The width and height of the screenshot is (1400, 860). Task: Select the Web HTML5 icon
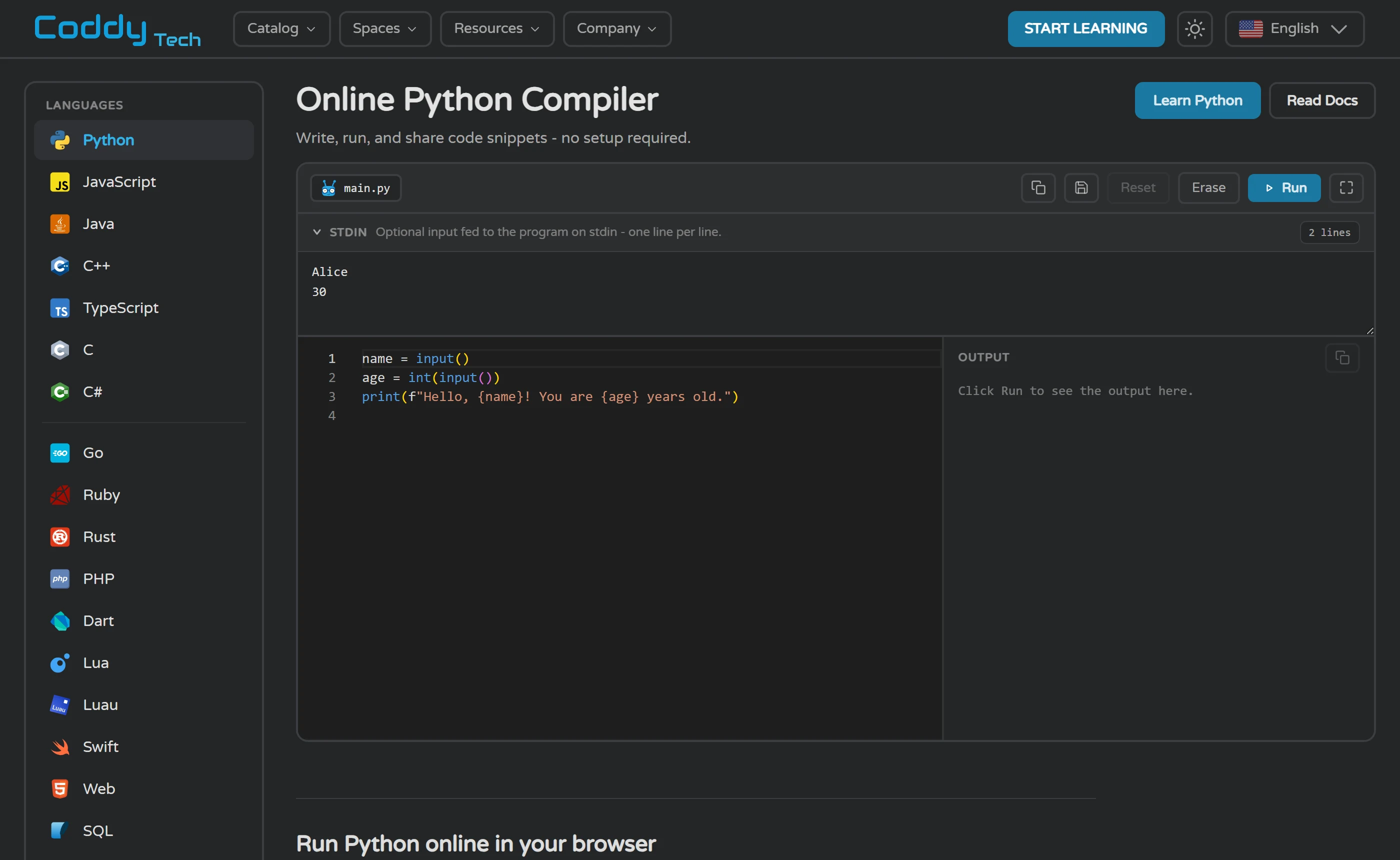[x=59, y=789]
